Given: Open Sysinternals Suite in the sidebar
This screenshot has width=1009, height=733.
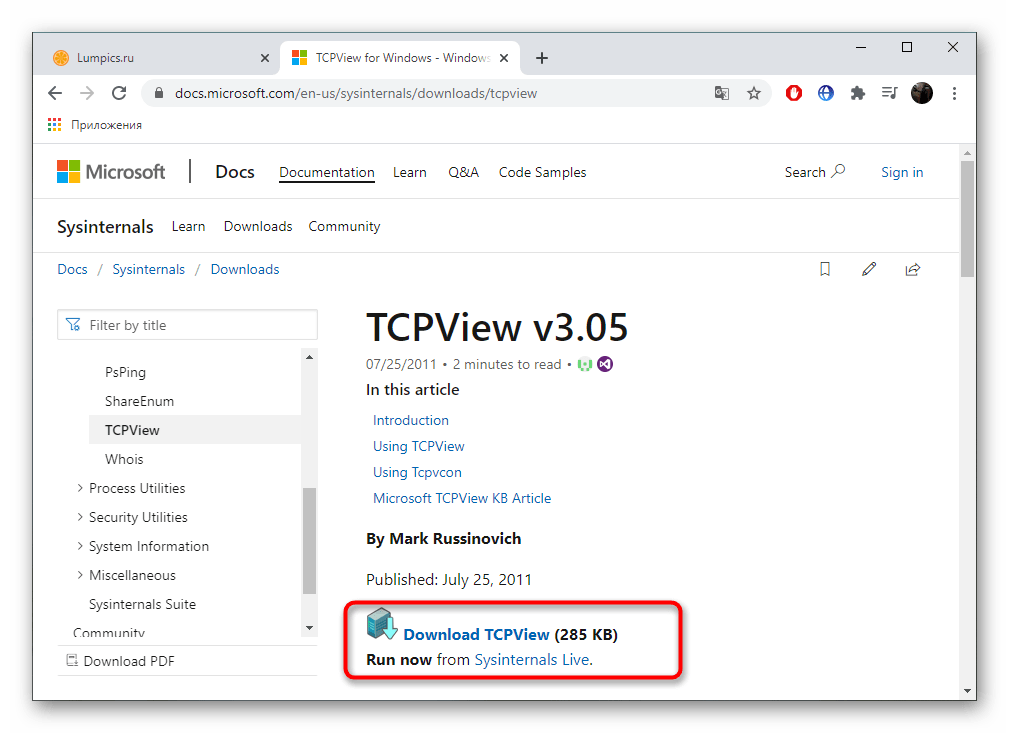Looking at the screenshot, I should [142, 604].
